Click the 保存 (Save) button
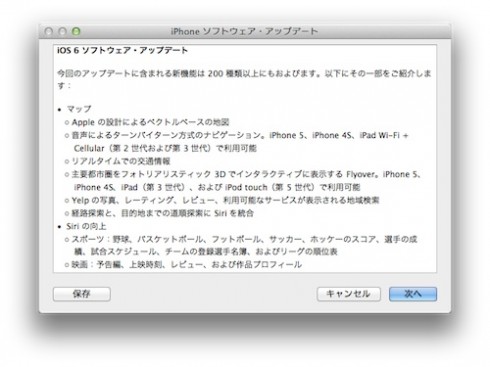Screen dimensions: 490x367 [82, 294]
